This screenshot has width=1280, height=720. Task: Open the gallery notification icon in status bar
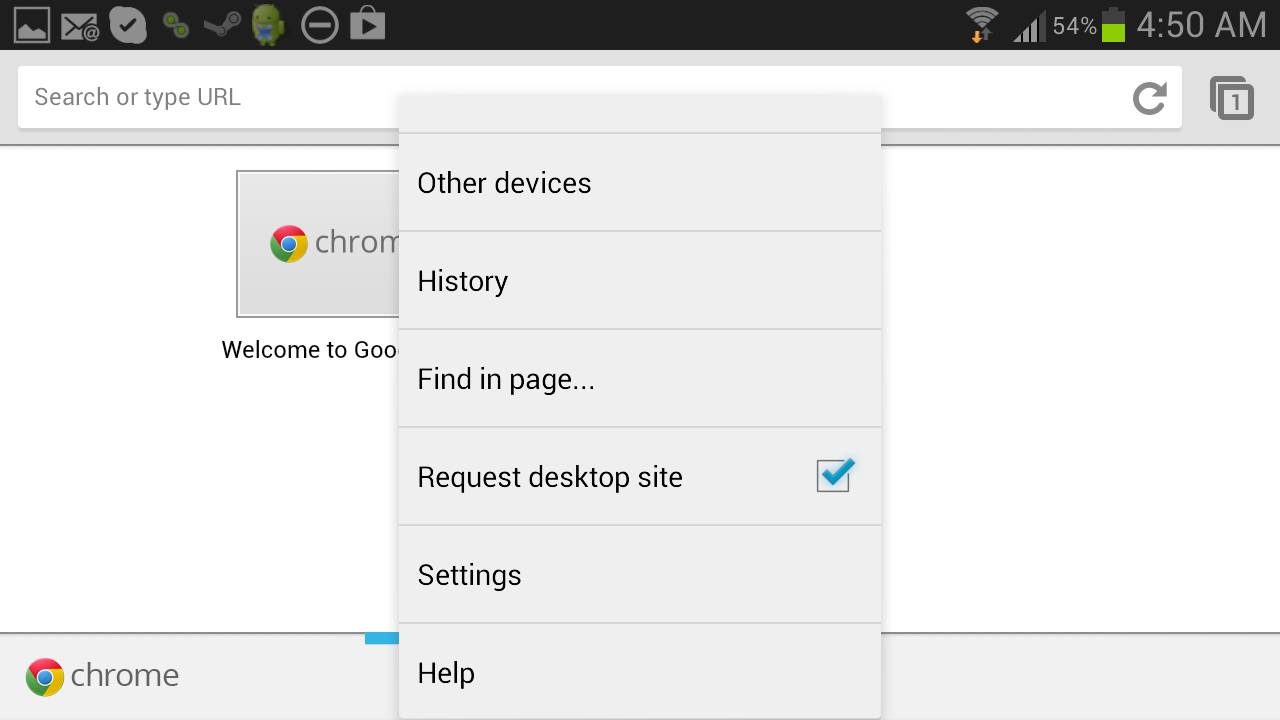[x=32, y=25]
